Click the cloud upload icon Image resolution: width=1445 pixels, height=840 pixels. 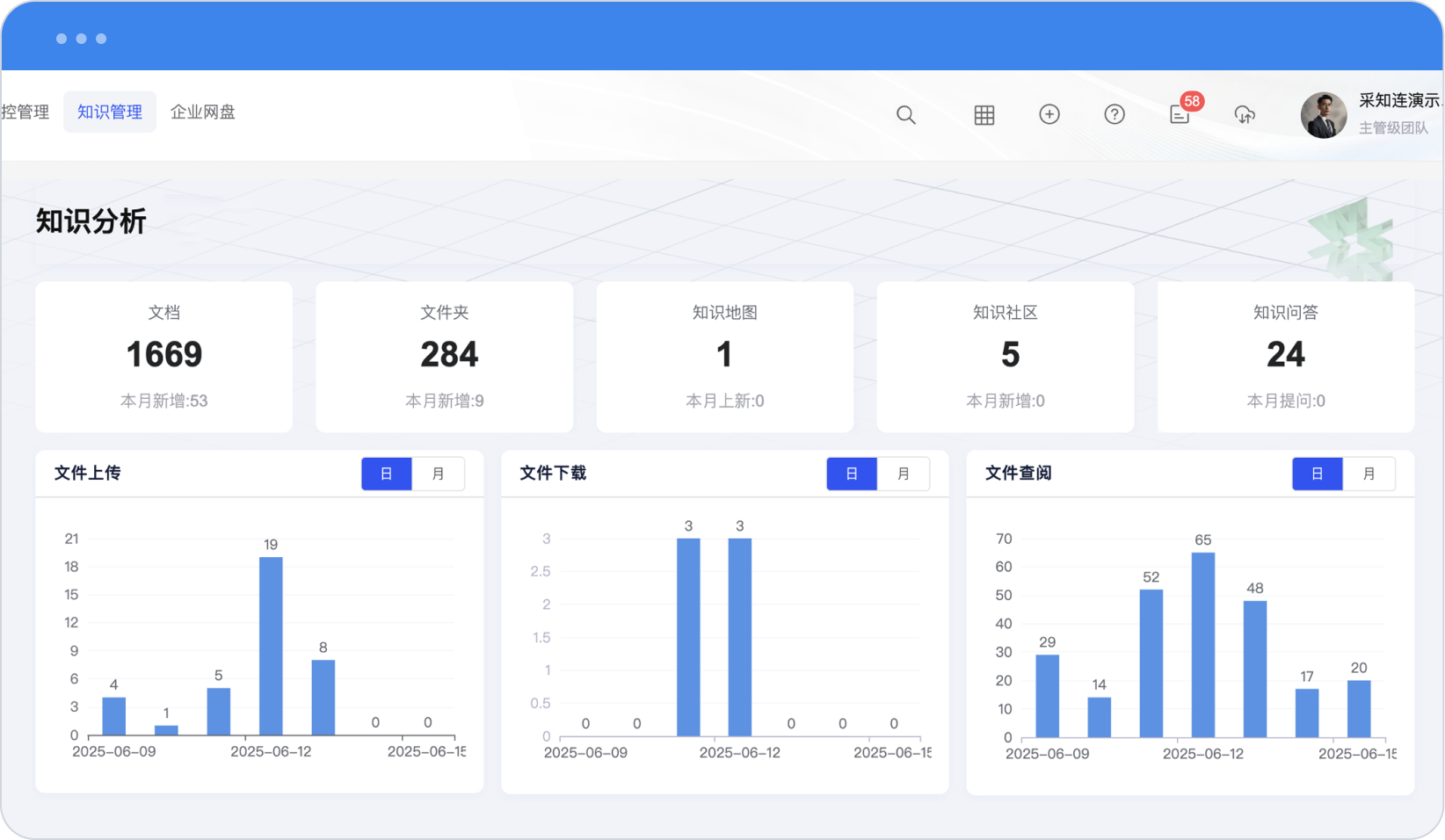click(1245, 114)
